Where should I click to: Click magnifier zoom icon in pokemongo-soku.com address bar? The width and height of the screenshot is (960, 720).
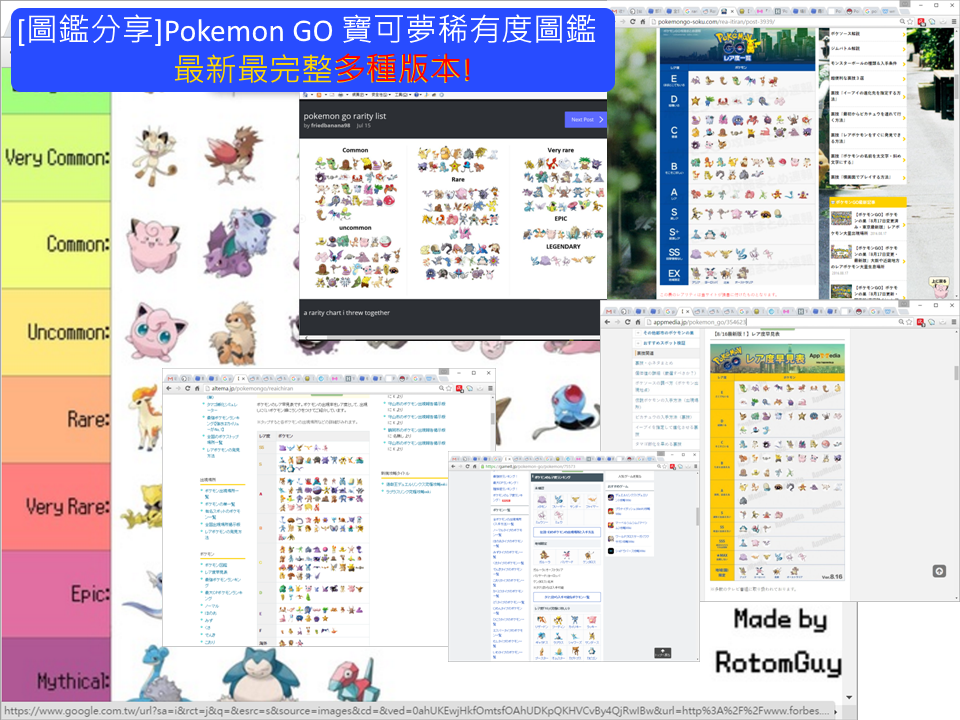pos(902,21)
